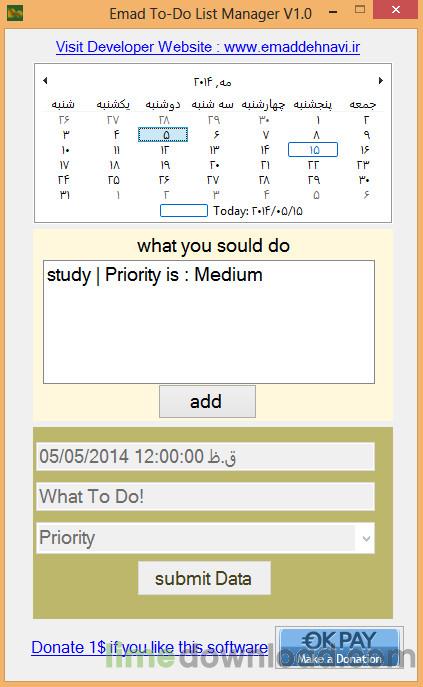423x687 pixels.
Task: Expand the Priority dropdown arrow
Action: tap(366, 538)
